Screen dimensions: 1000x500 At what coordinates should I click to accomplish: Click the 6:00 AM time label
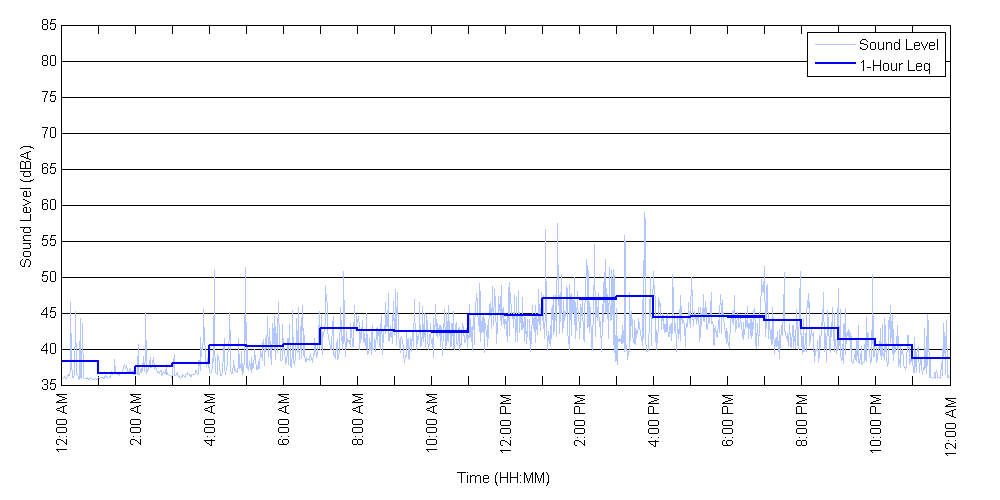284,424
